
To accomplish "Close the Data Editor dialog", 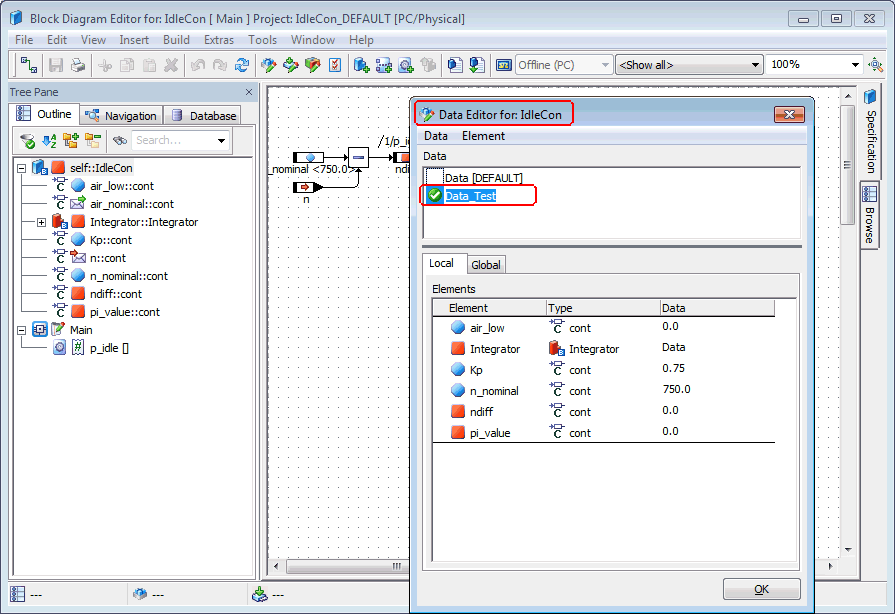I will 789,115.
